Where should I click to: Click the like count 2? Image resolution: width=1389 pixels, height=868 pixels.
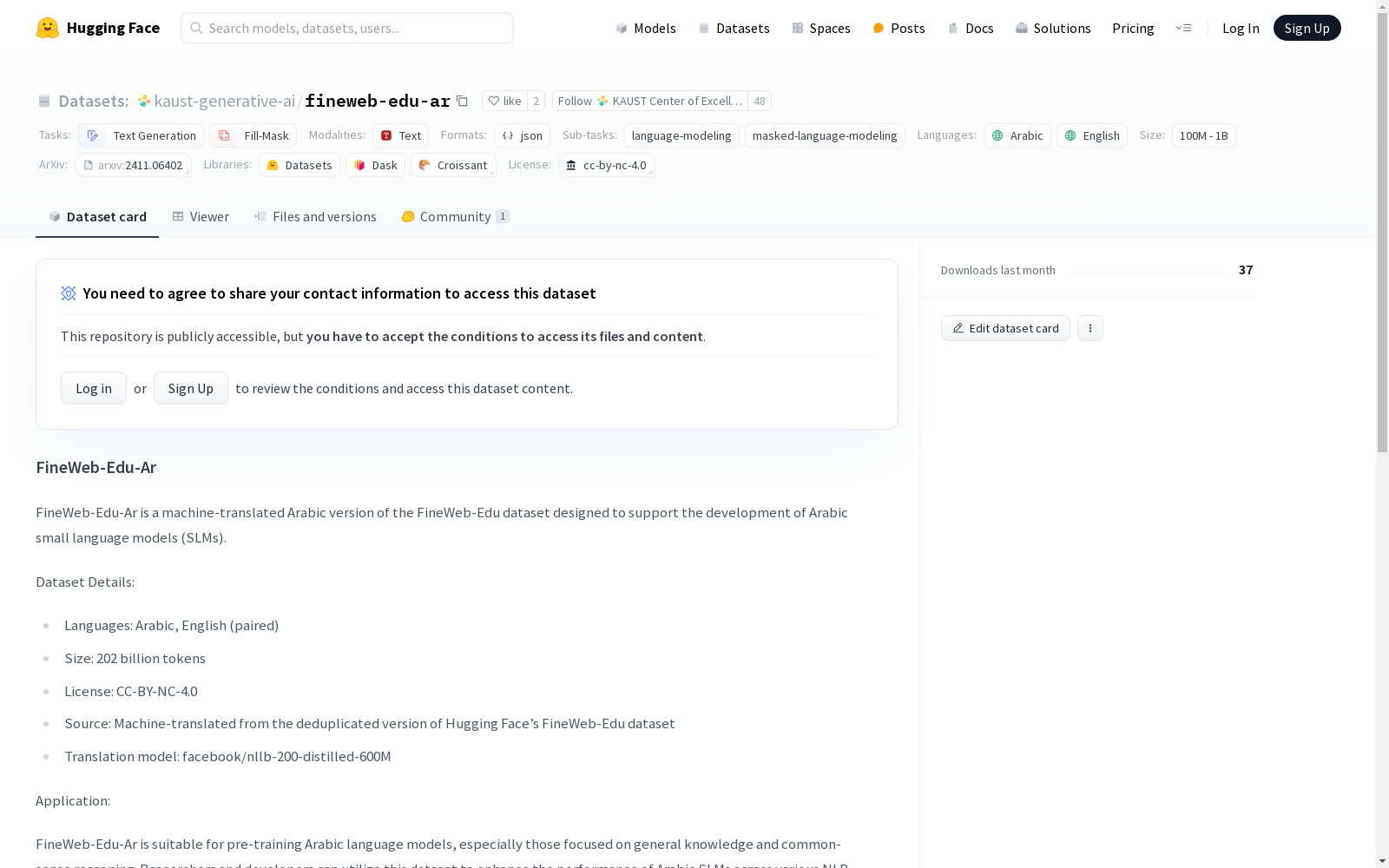tap(537, 101)
